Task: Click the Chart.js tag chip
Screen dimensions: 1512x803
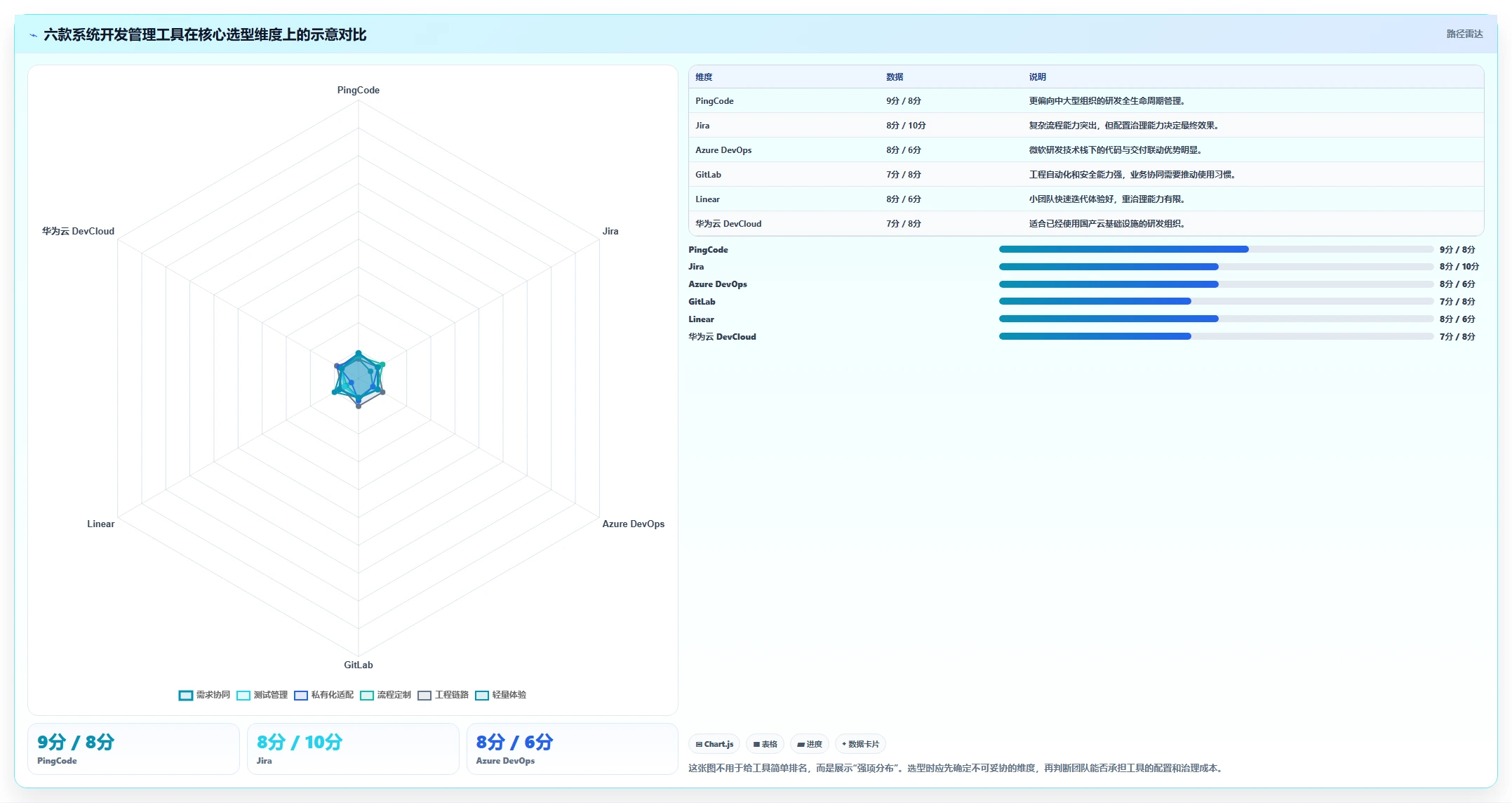Action: tap(714, 744)
